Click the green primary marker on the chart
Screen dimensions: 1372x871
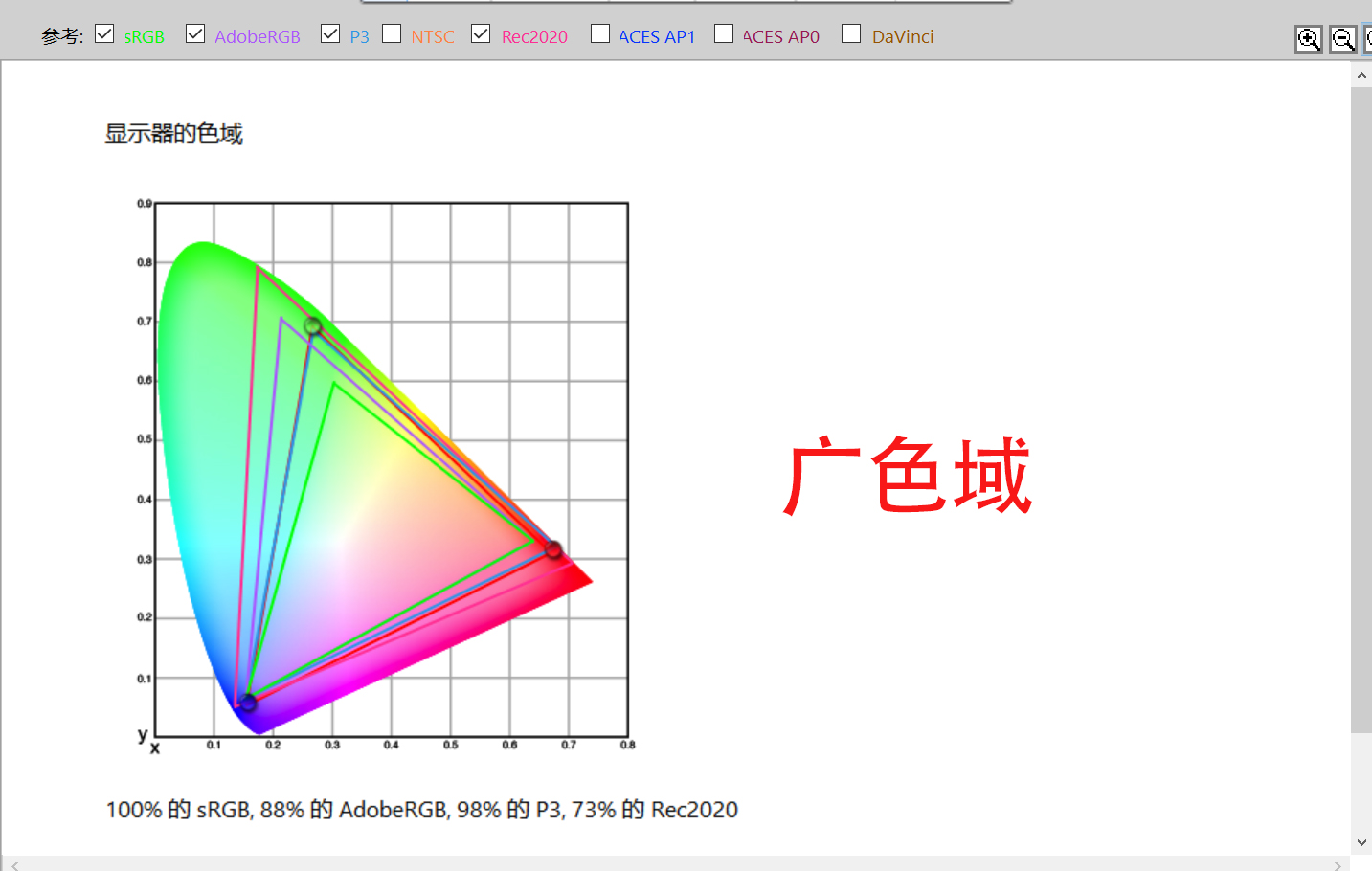(313, 326)
